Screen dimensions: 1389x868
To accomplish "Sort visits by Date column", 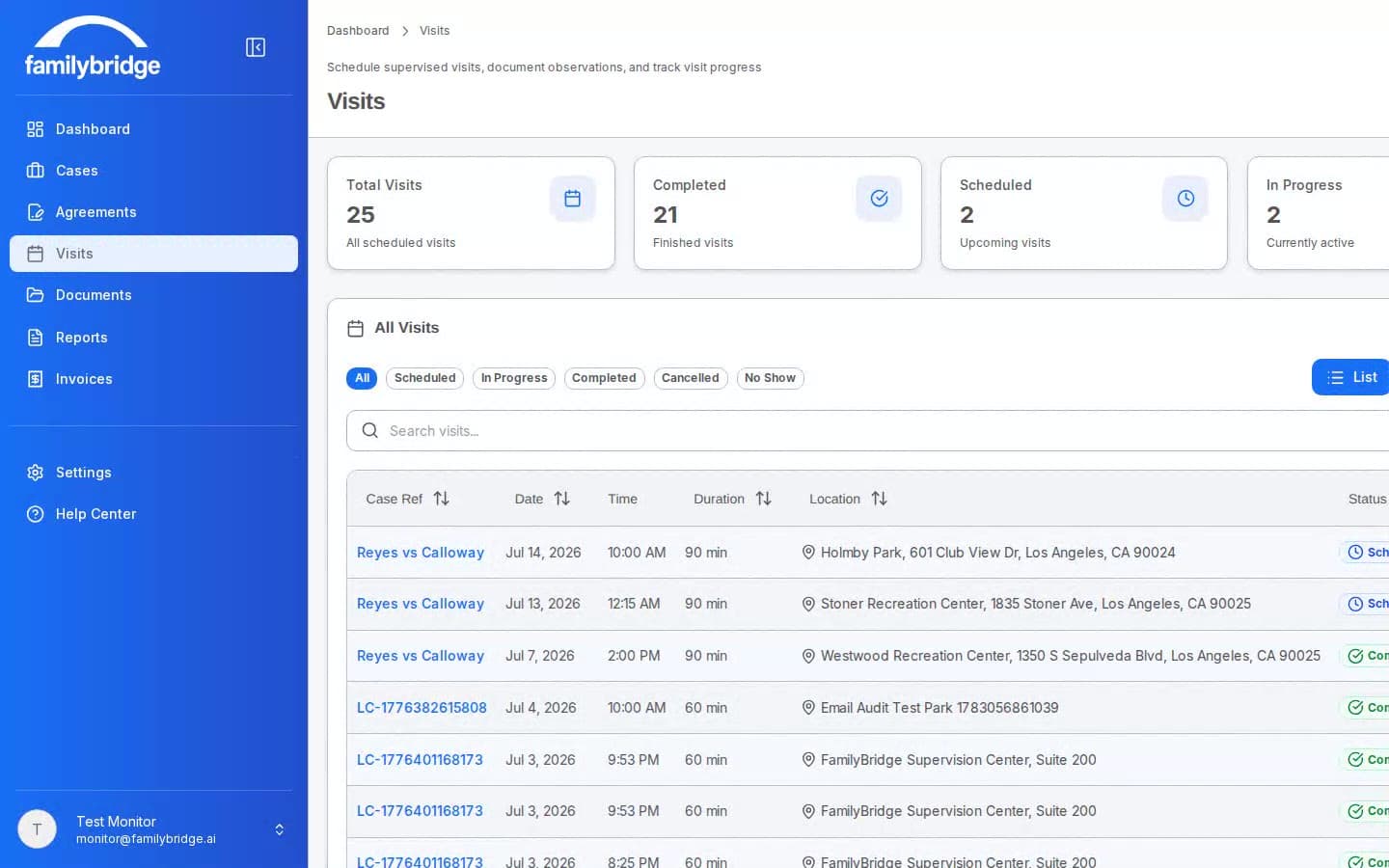I will 543,499.
